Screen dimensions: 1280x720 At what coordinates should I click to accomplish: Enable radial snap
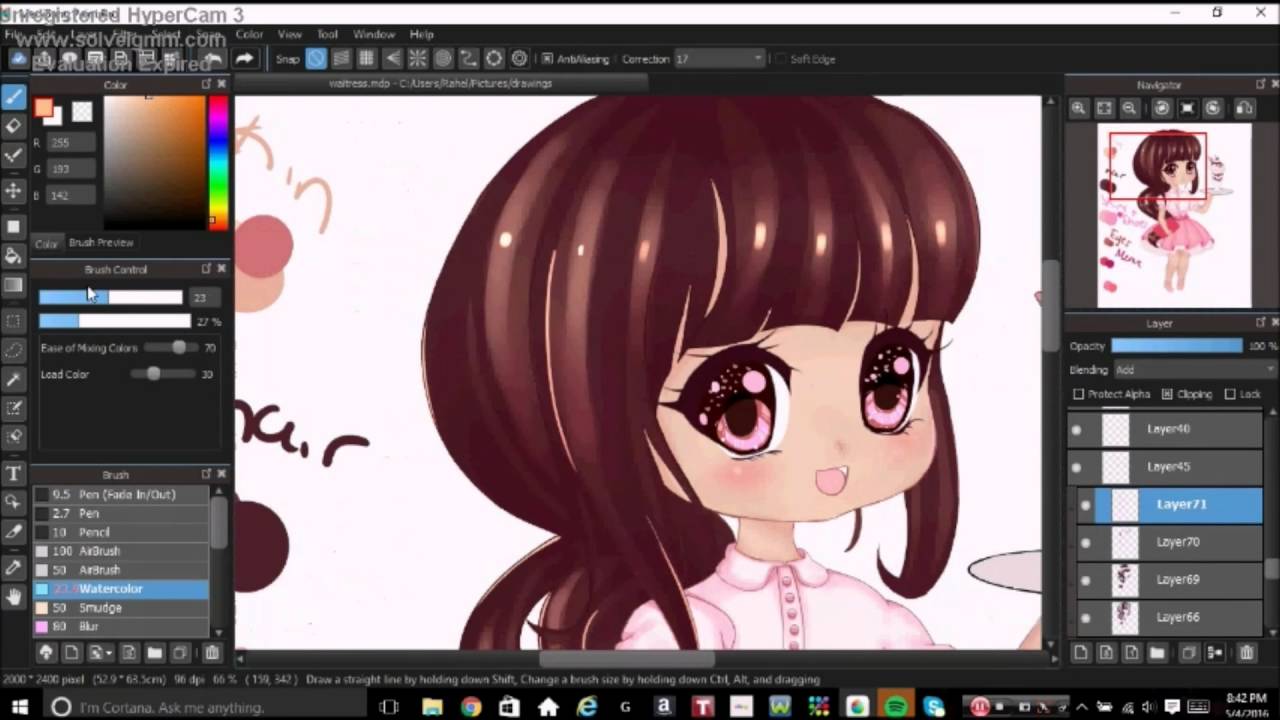pos(418,59)
